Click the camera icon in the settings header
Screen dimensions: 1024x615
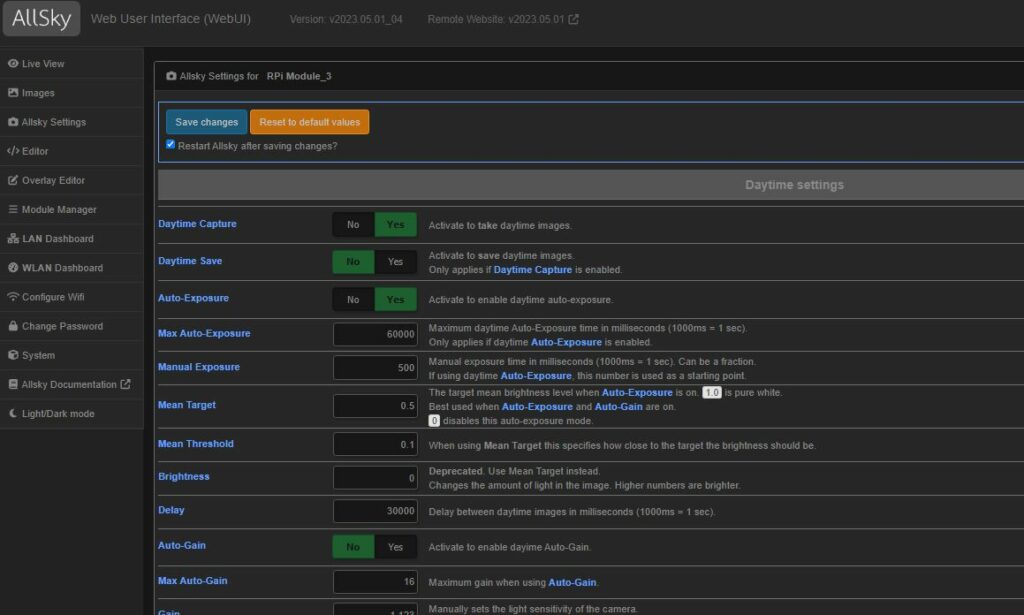(x=171, y=76)
